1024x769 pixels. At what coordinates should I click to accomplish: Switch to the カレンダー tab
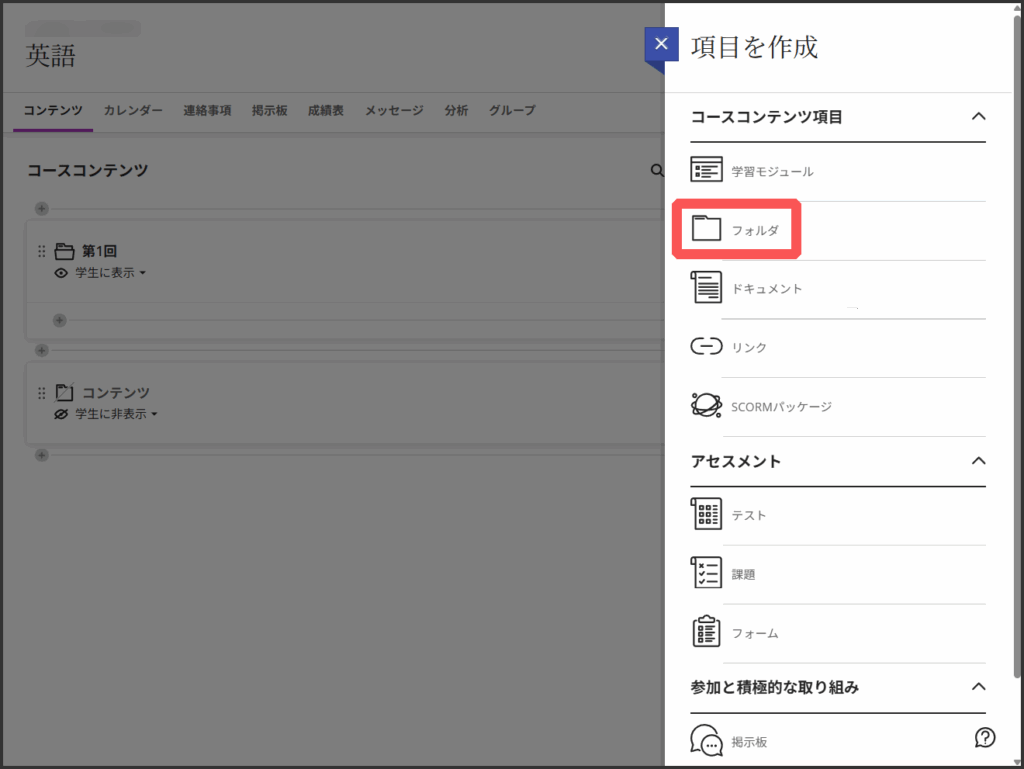pos(133,111)
